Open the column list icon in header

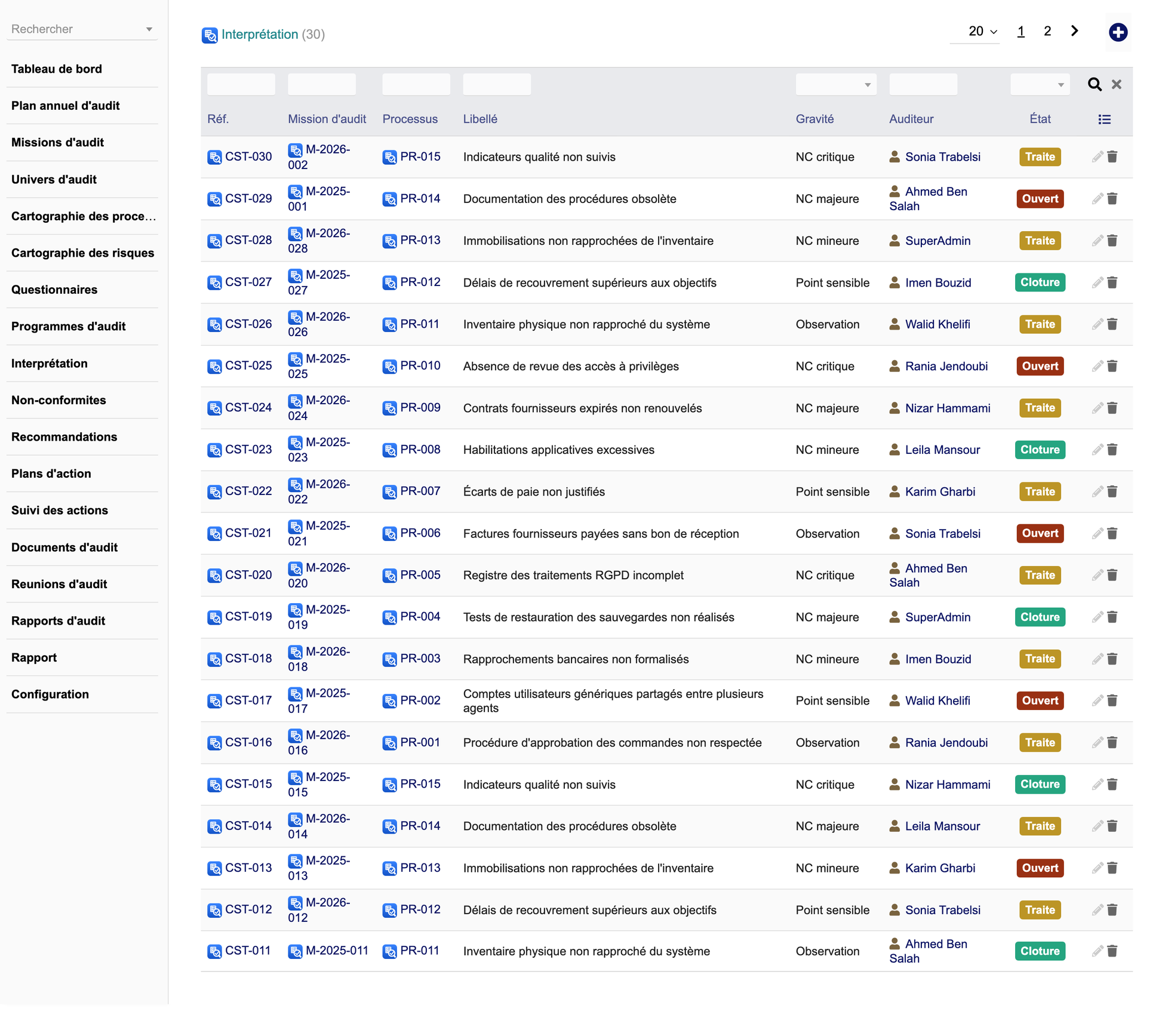(1104, 119)
